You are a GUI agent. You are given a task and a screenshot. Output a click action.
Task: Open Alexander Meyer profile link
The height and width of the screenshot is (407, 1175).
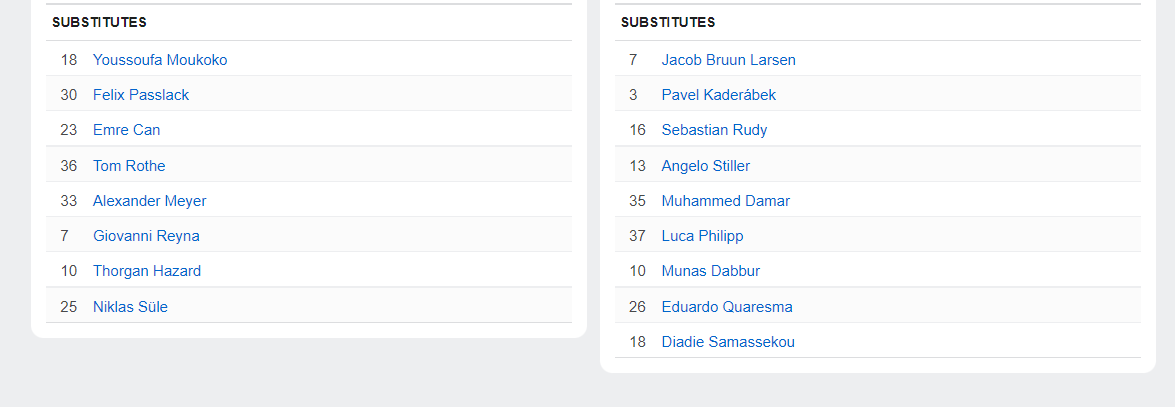click(149, 201)
